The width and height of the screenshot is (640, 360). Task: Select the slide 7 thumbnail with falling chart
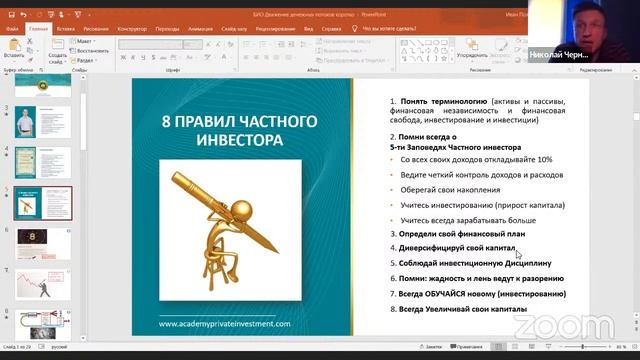(43, 284)
